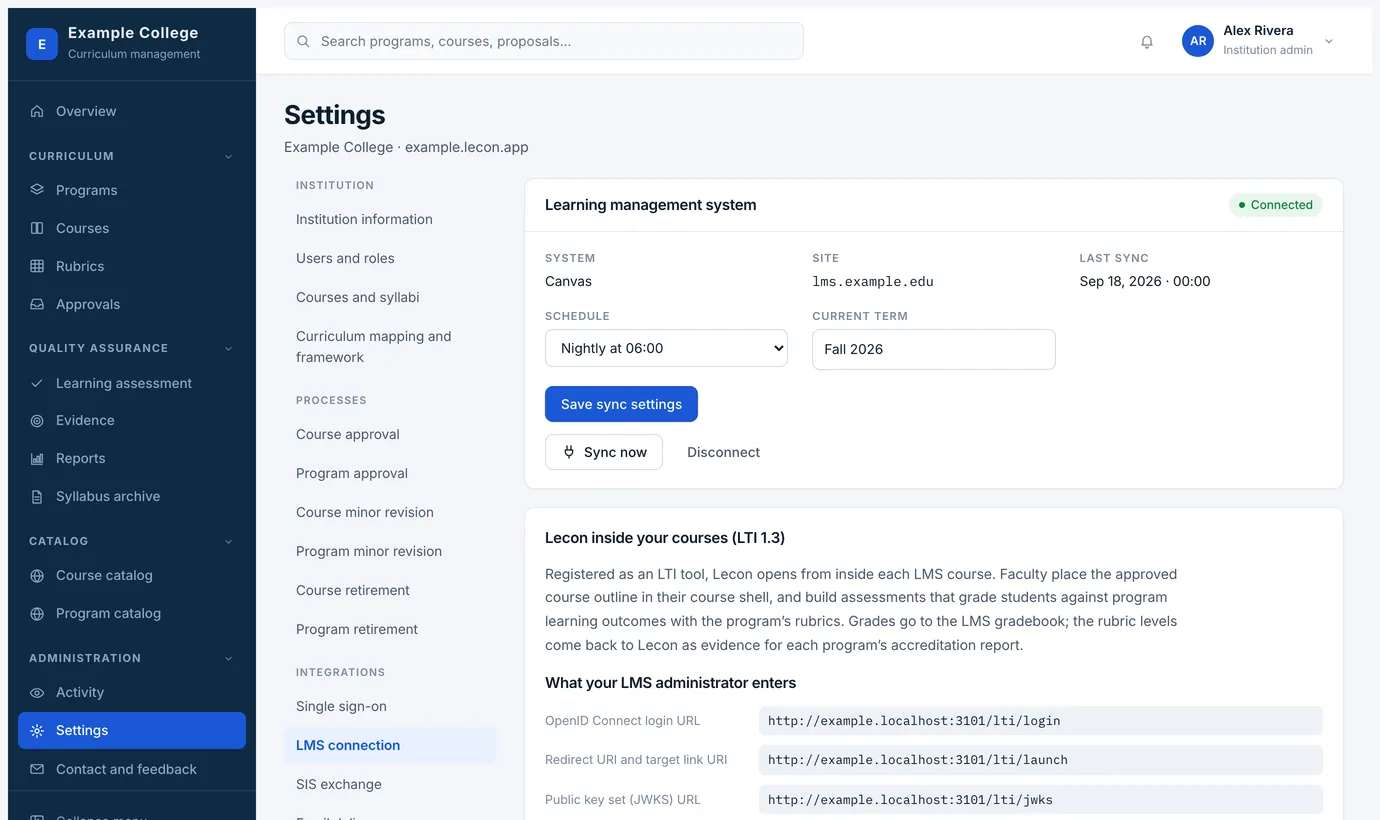
Task: Click the Activity eye icon
Action: [37, 693]
